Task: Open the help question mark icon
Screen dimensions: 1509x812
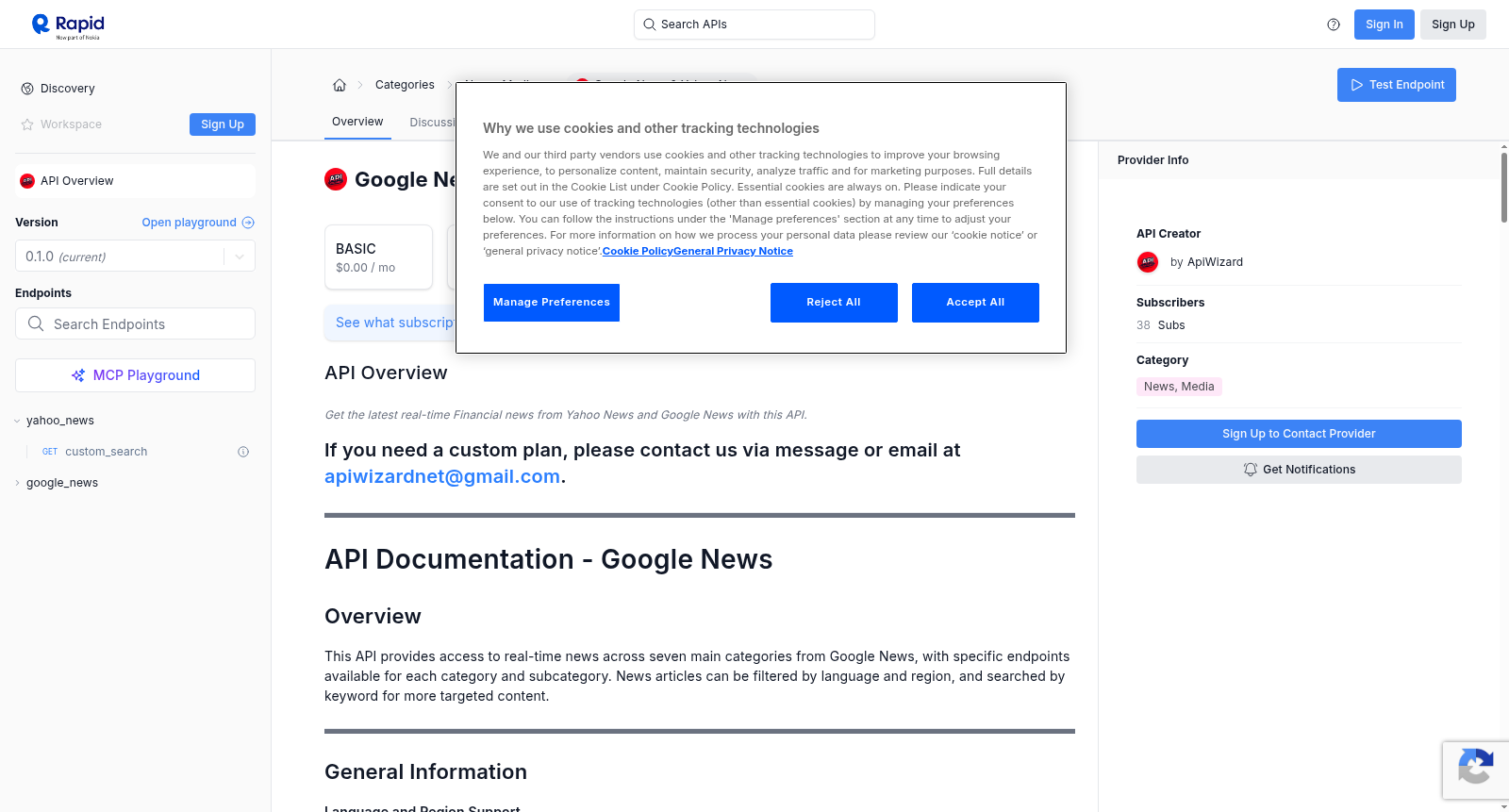Action: click(x=1334, y=25)
